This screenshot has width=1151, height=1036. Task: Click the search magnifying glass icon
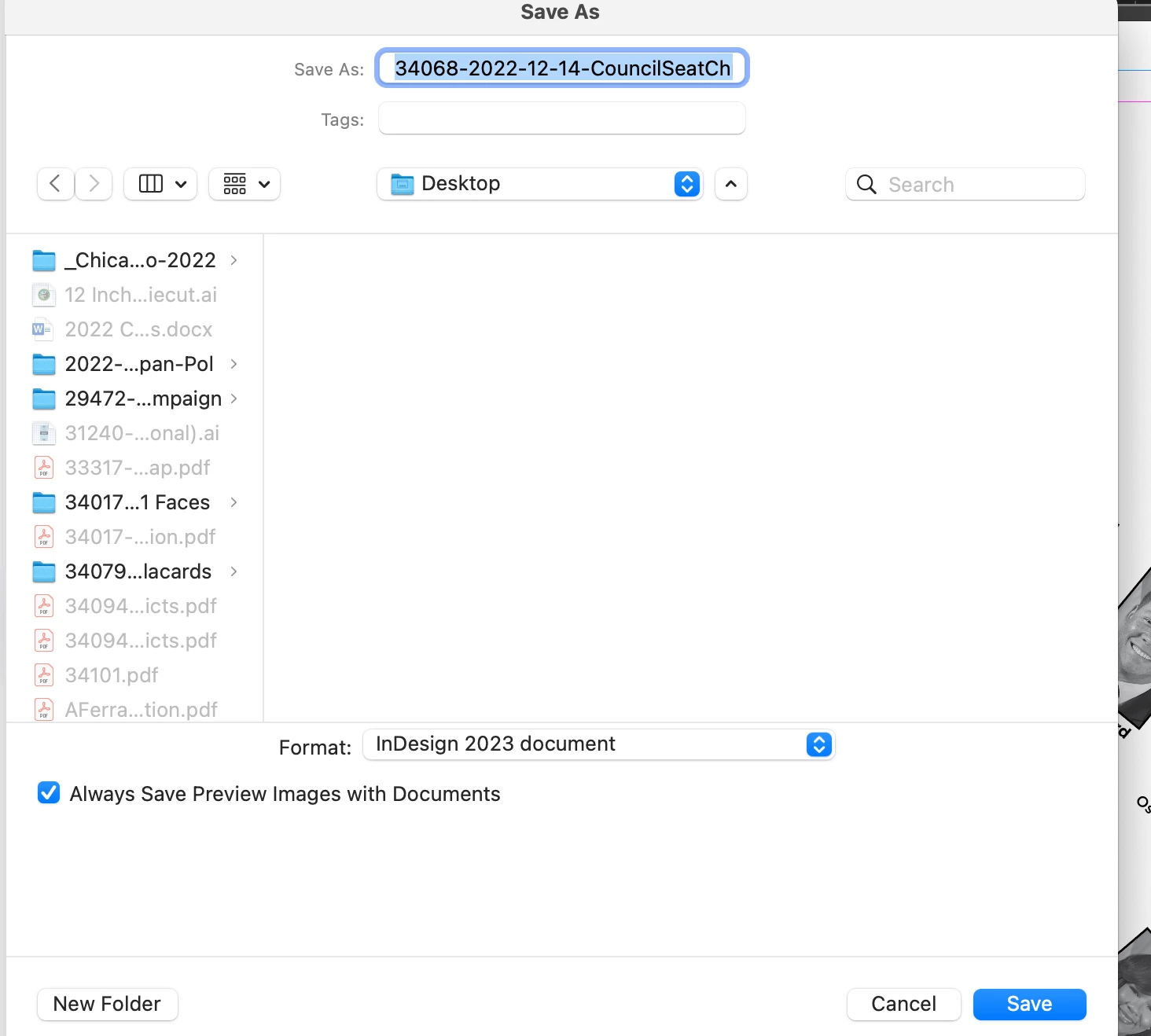pos(866,184)
